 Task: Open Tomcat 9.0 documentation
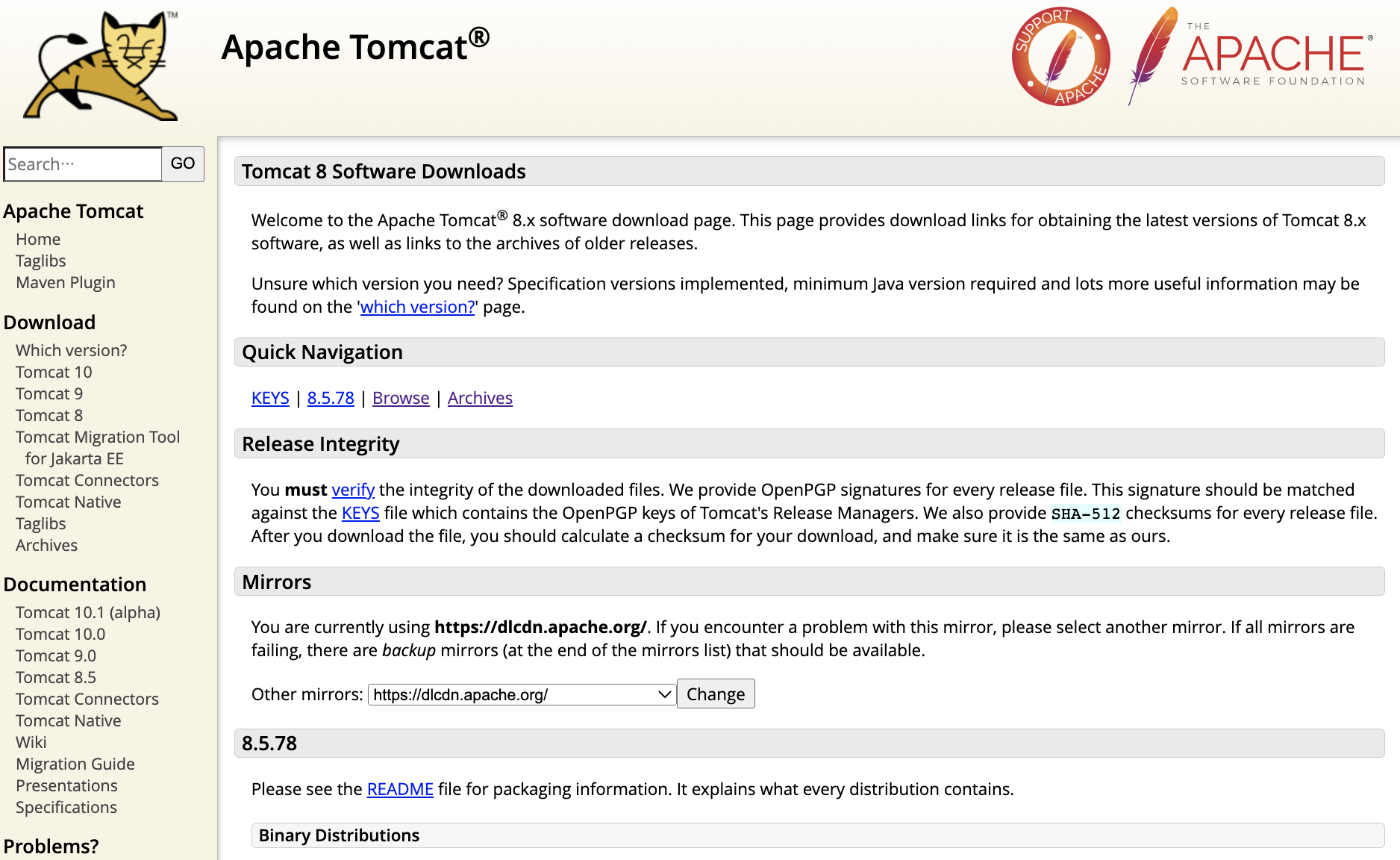[56, 655]
